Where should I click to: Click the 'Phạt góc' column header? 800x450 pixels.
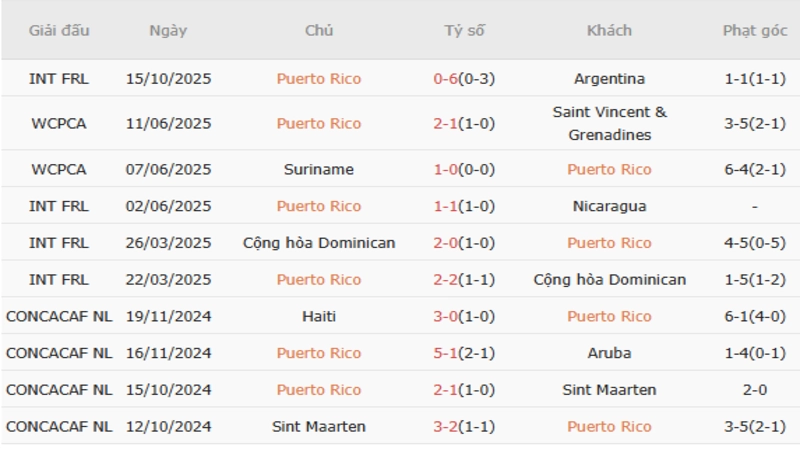[x=755, y=30]
